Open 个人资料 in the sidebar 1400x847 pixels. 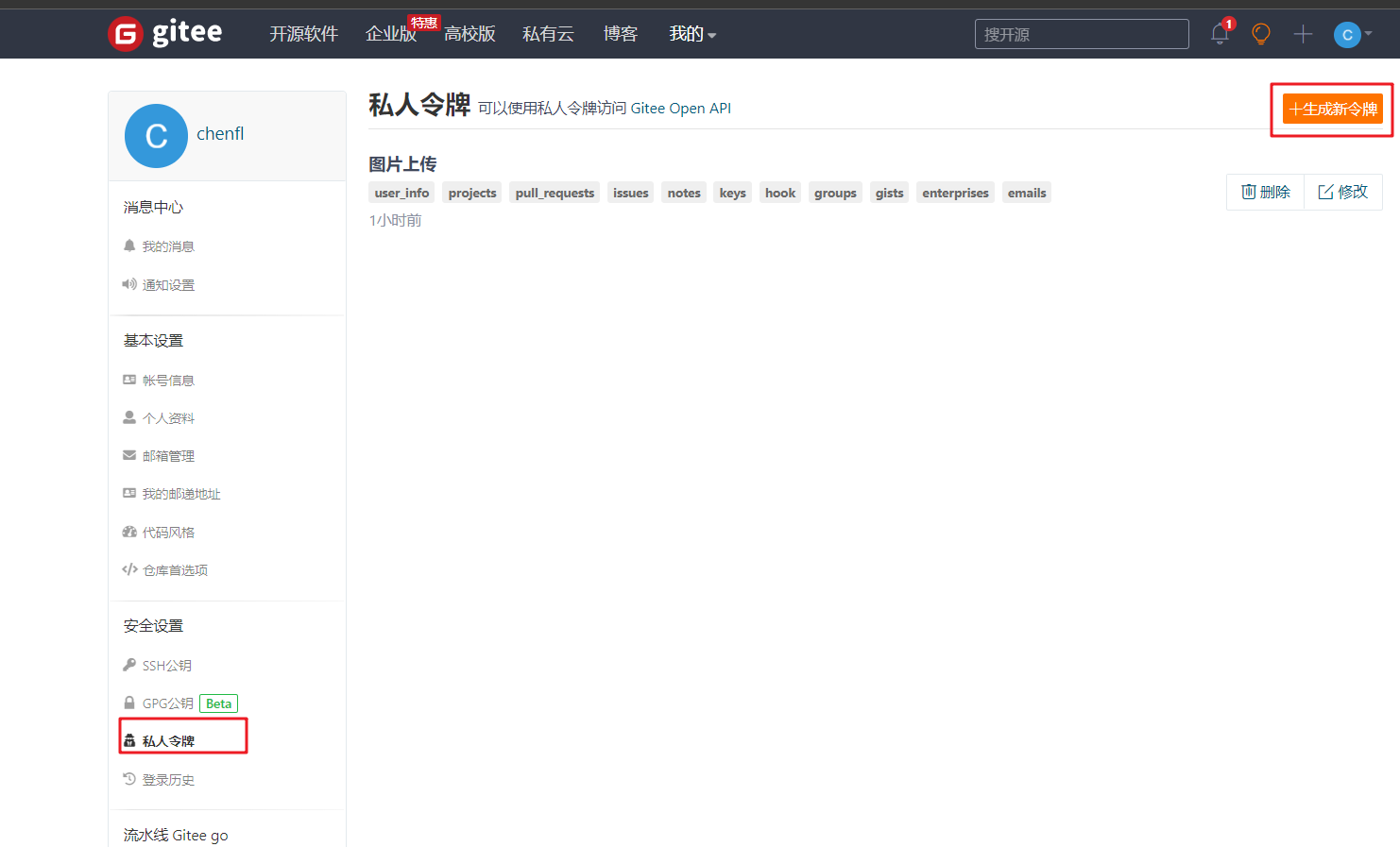168,418
